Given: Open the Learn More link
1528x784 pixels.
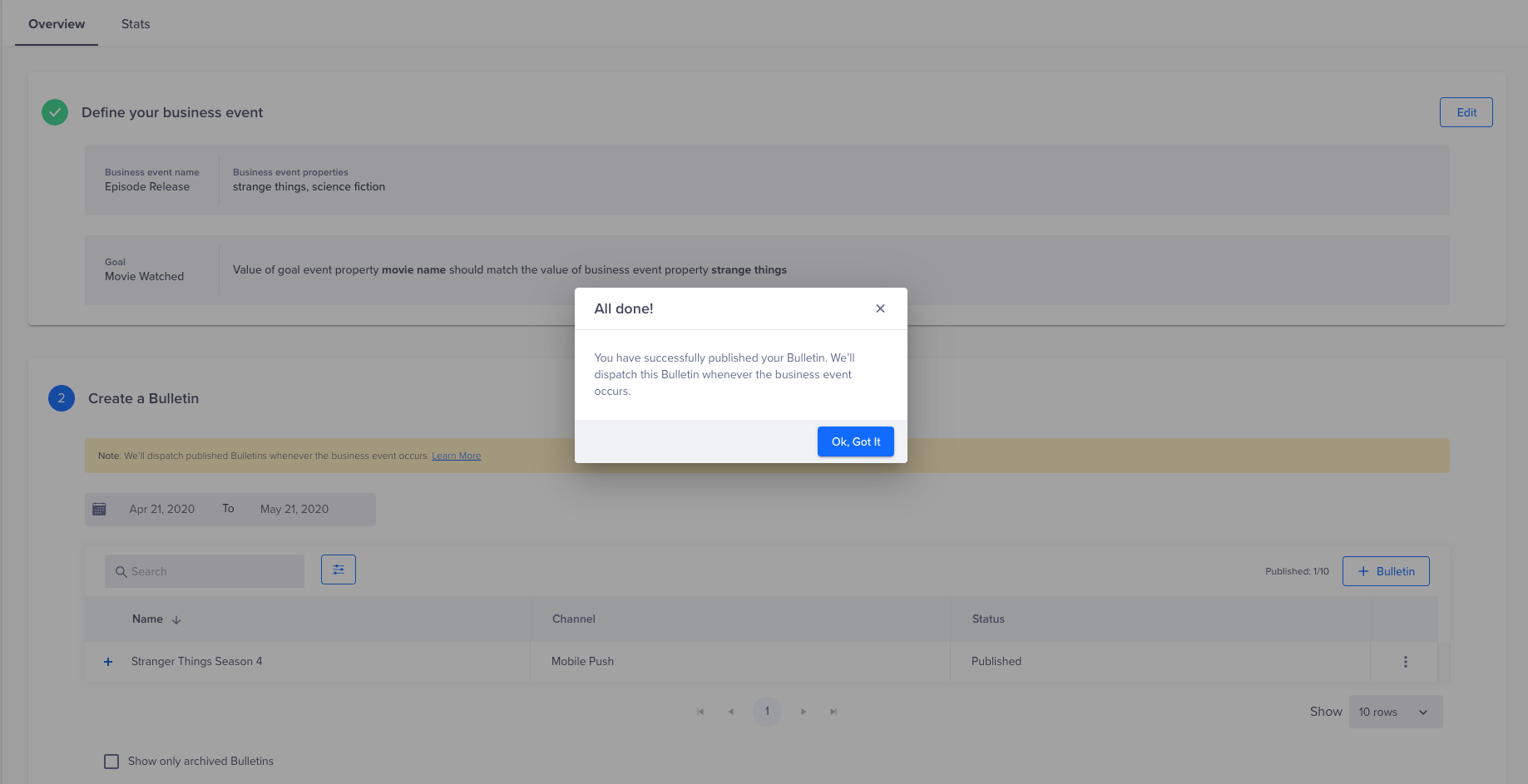Looking at the screenshot, I should pyautogui.click(x=456, y=456).
